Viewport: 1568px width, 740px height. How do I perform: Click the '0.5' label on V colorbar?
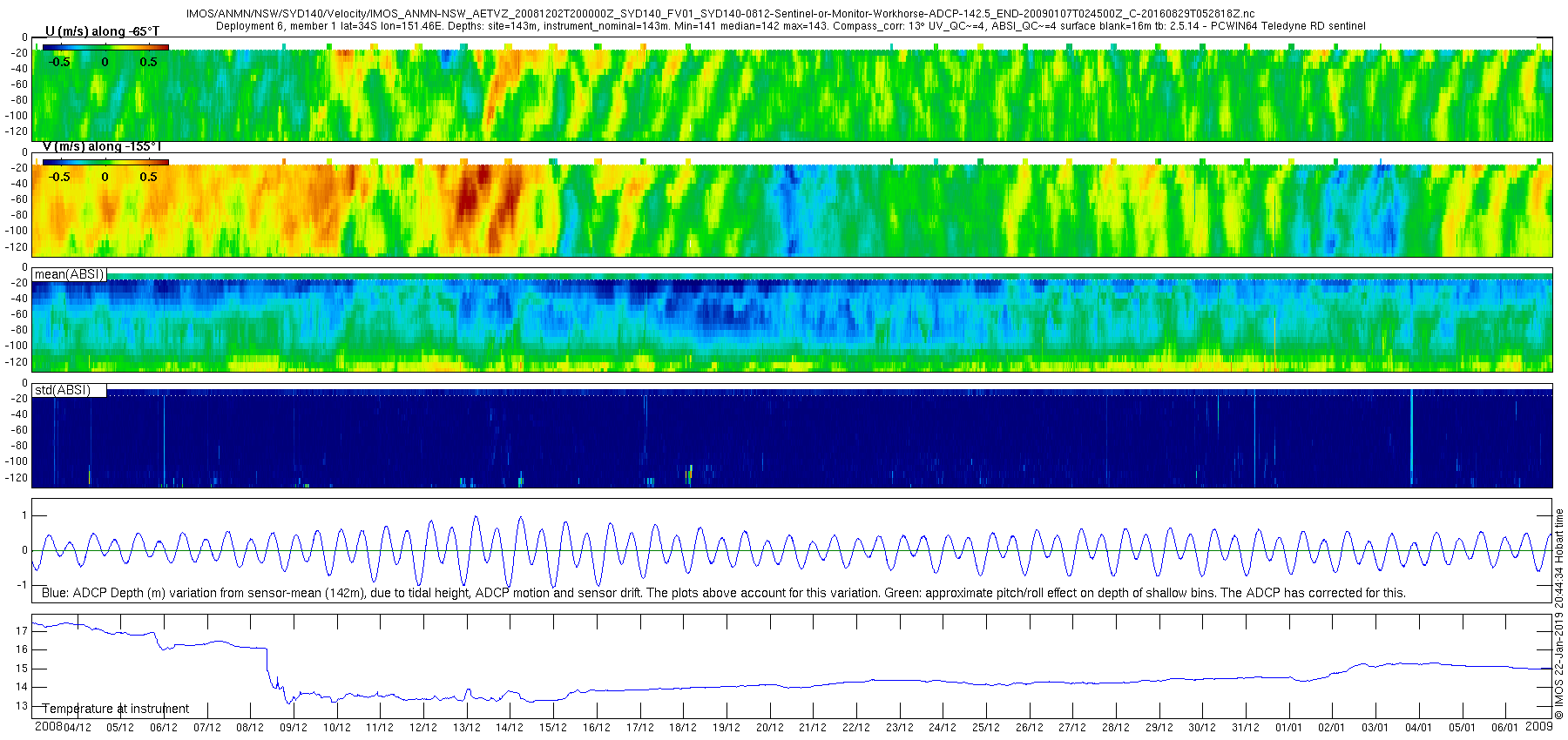pyautogui.click(x=149, y=177)
